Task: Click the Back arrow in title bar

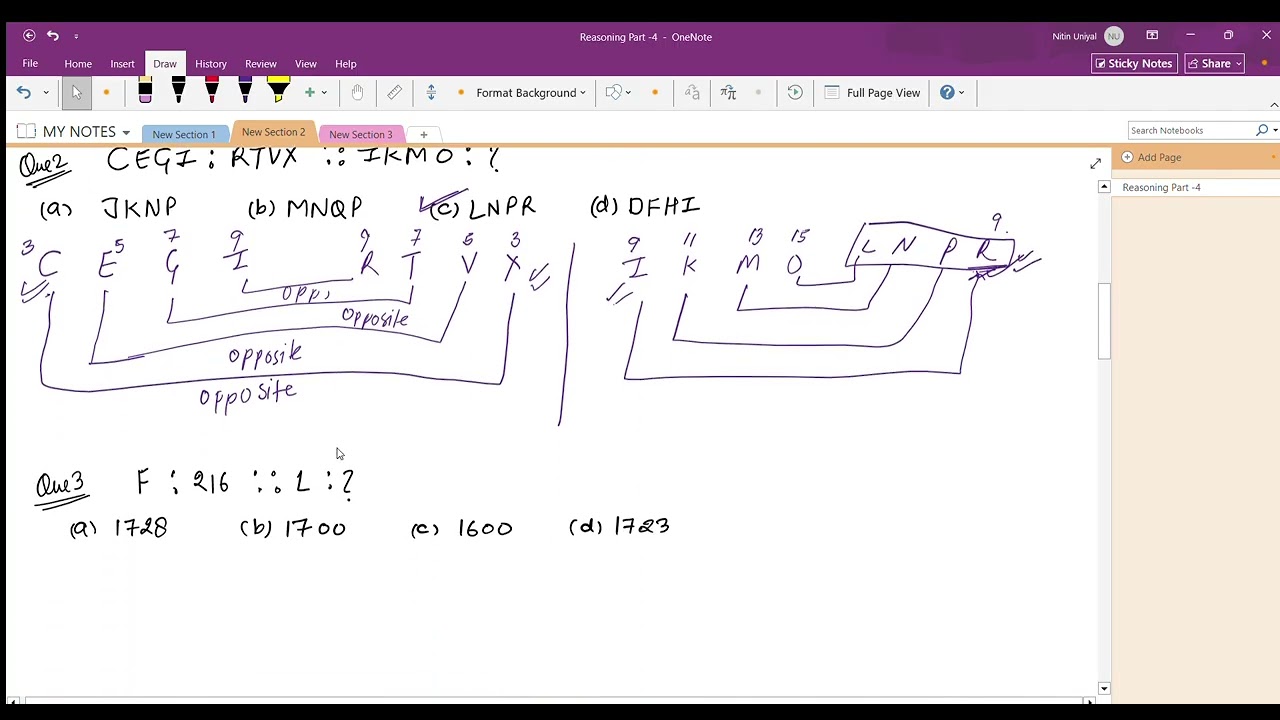Action: click(29, 36)
